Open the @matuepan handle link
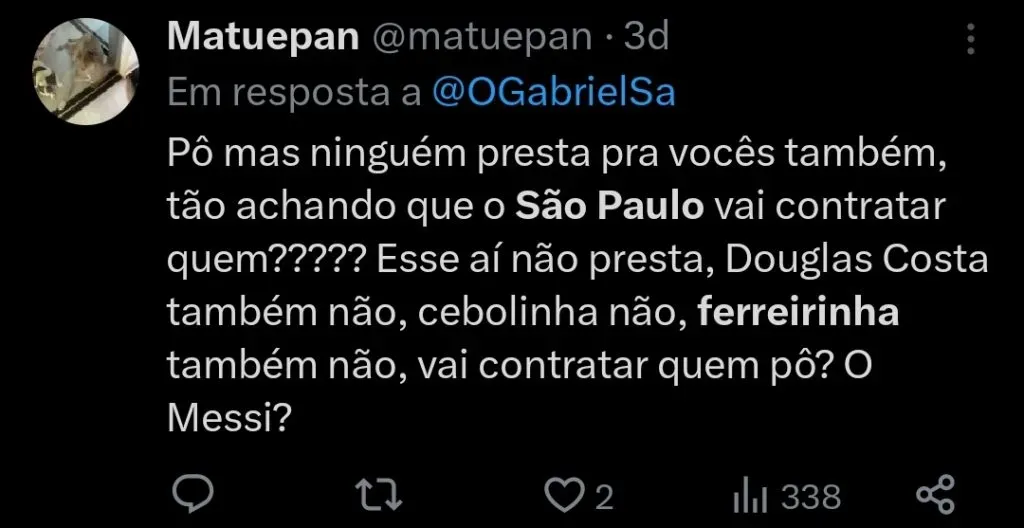Viewport: 1024px width, 528px height. [x=483, y=38]
